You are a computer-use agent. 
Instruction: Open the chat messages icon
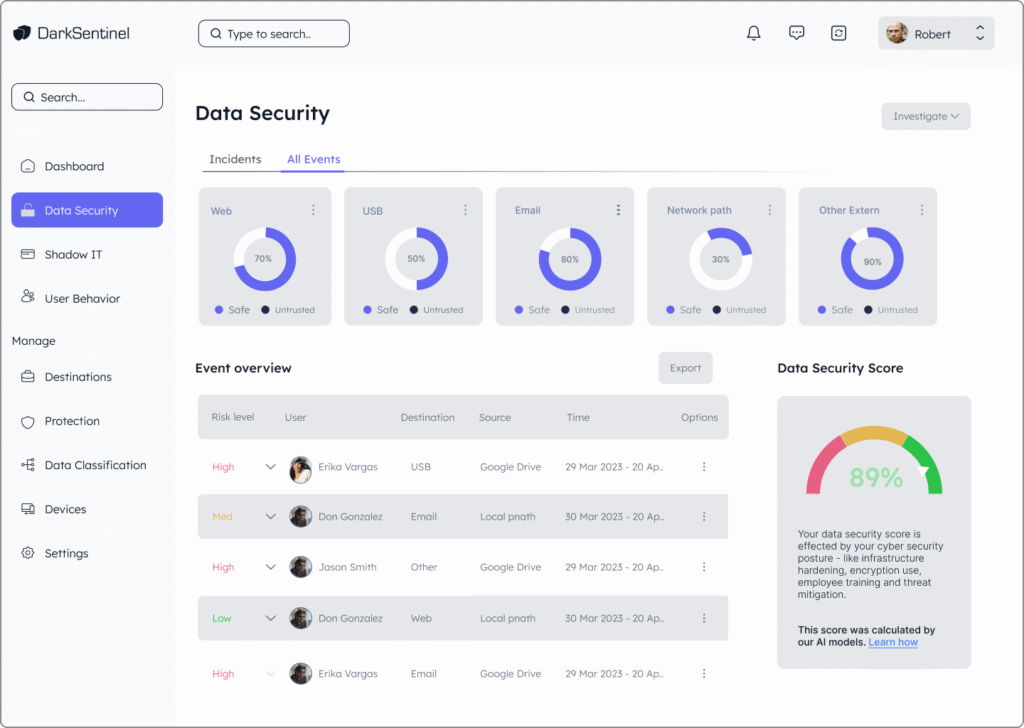[796, 33]
